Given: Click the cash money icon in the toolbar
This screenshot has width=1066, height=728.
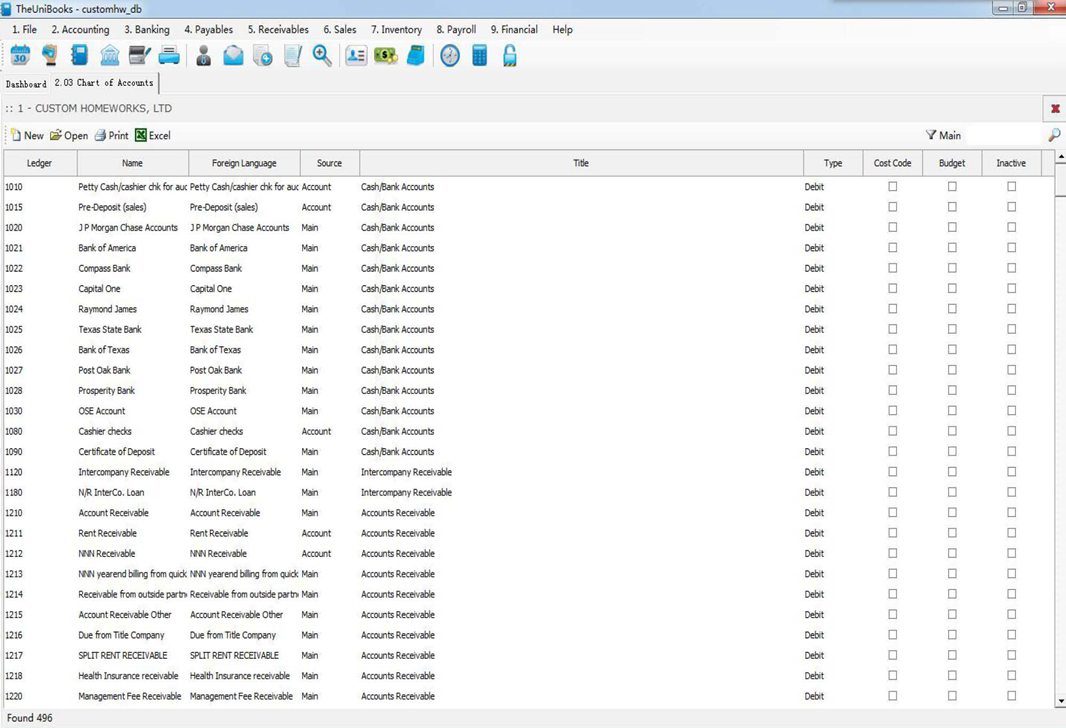Looking at the screenshot, I should (x=385, y=56).
